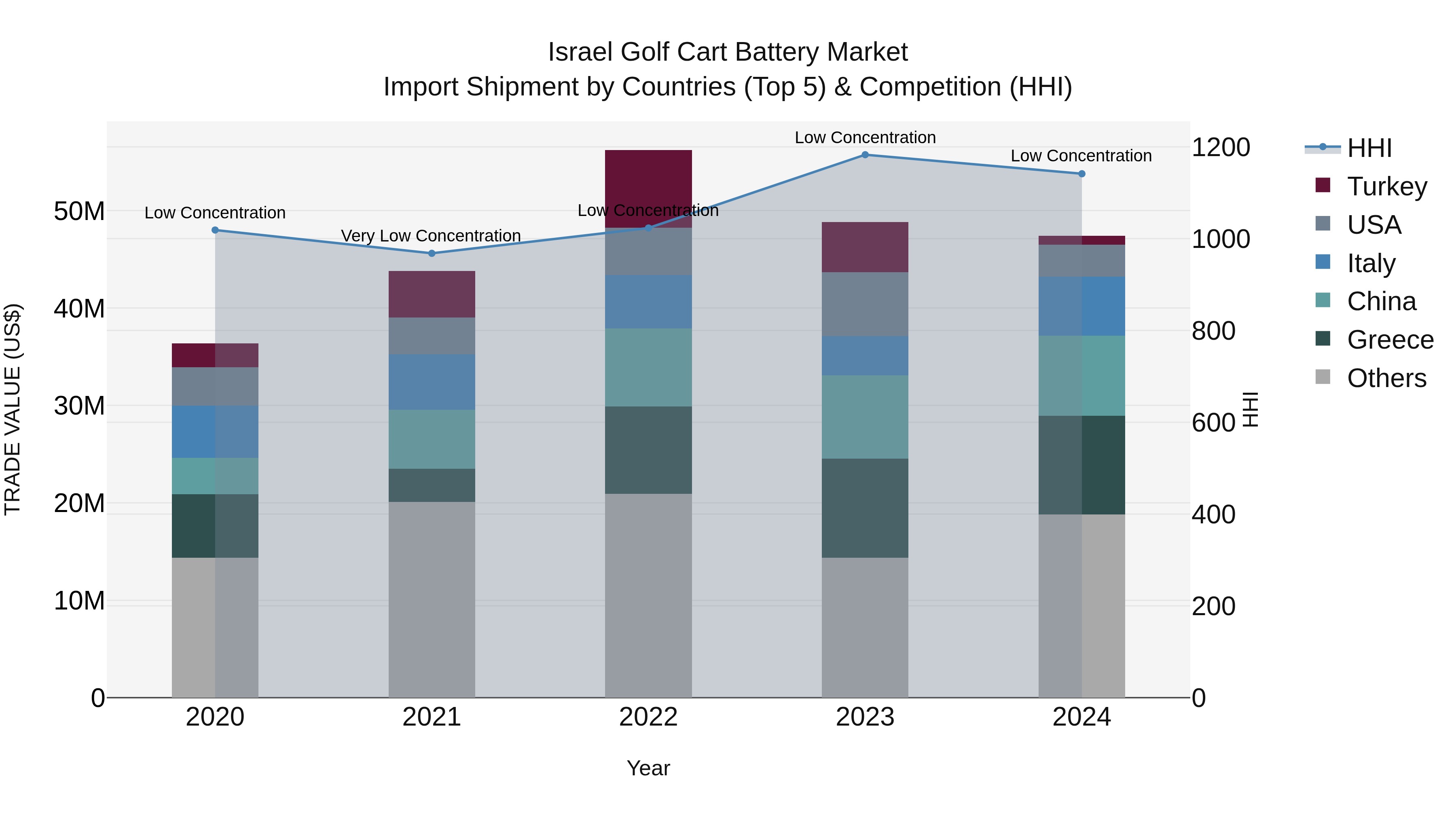Click the 1200 HHI axis tick label
Screen dimensions: 1456x819
click(1221, 148)
